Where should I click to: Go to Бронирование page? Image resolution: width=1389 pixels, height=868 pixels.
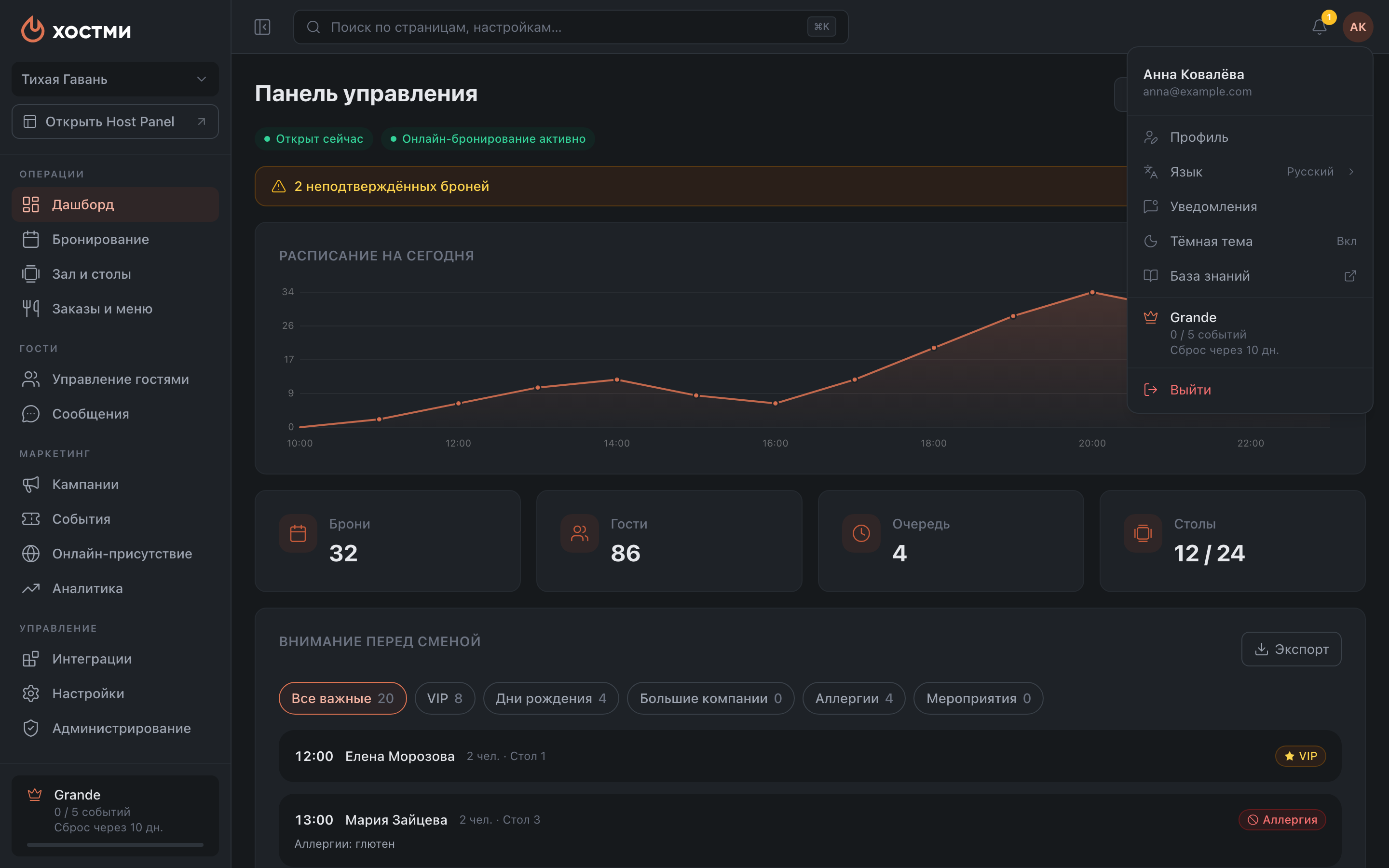click(x=115, y=239)
